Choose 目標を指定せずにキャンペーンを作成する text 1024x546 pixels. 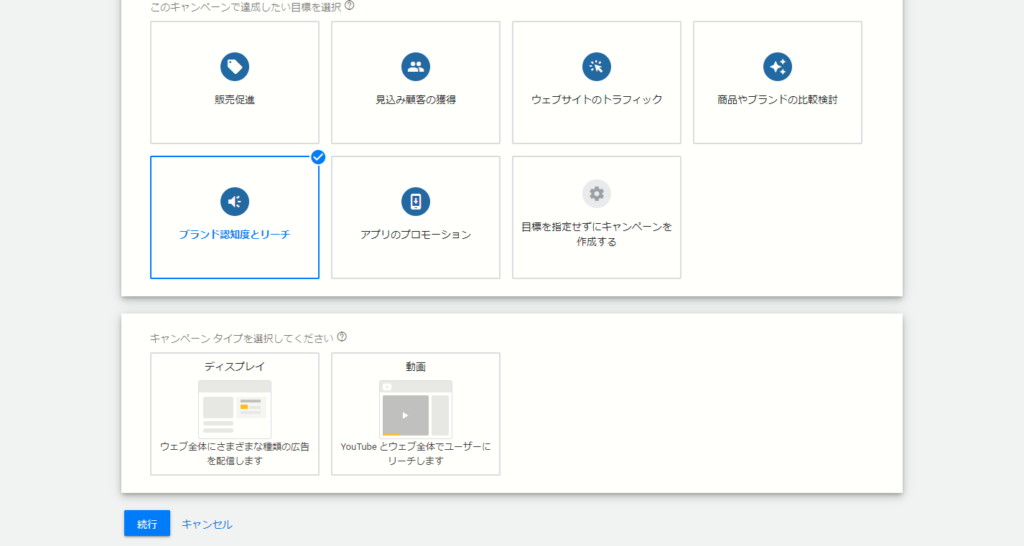(x=596, y=234)
